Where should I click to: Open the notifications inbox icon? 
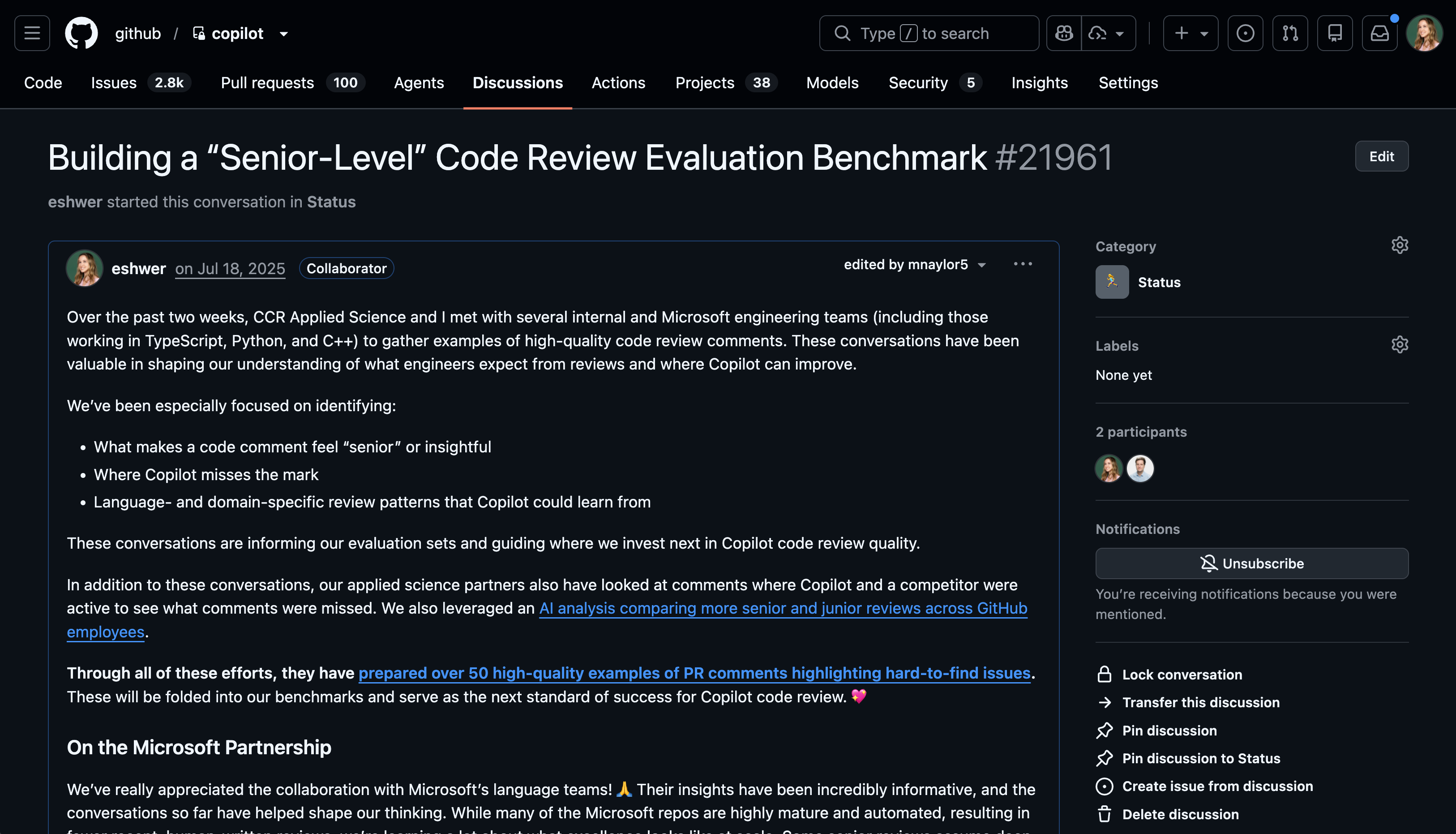tap(1379, 33)
